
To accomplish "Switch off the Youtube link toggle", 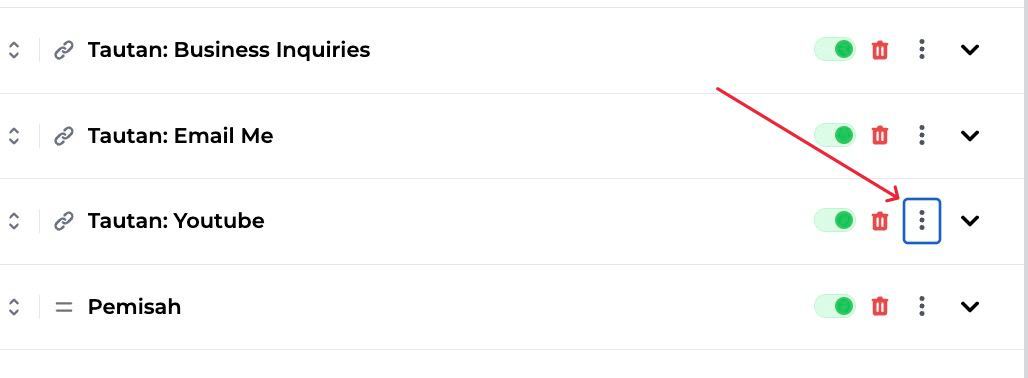I will tap(835, 220).
